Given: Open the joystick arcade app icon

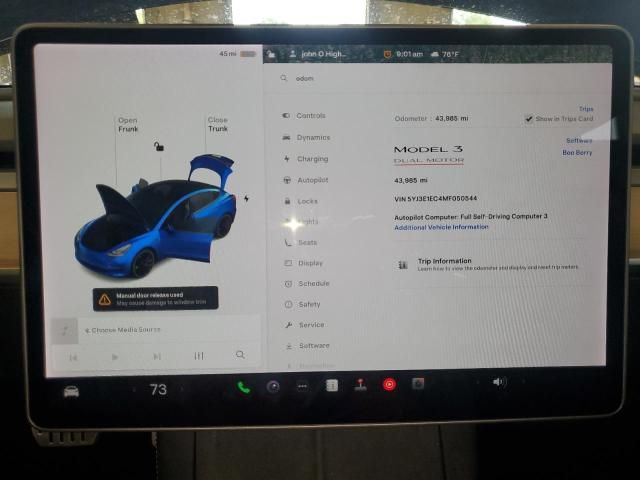Looking at the screenshot, I should pyautogui.click(x=360, y=385).
